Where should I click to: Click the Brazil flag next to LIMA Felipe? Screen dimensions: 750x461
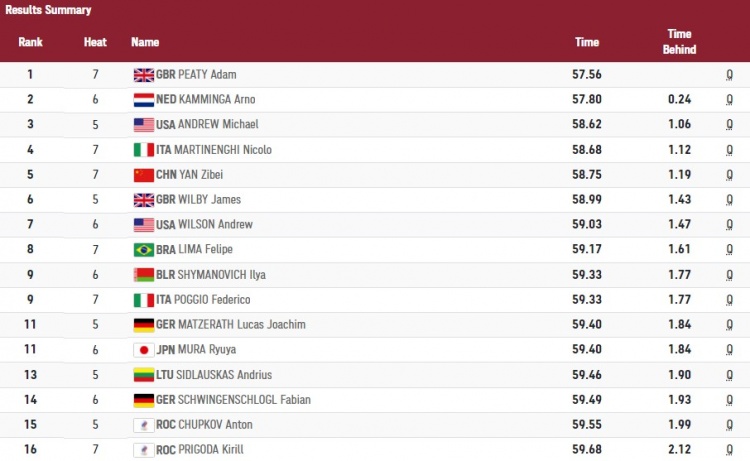tap(143, 250)
